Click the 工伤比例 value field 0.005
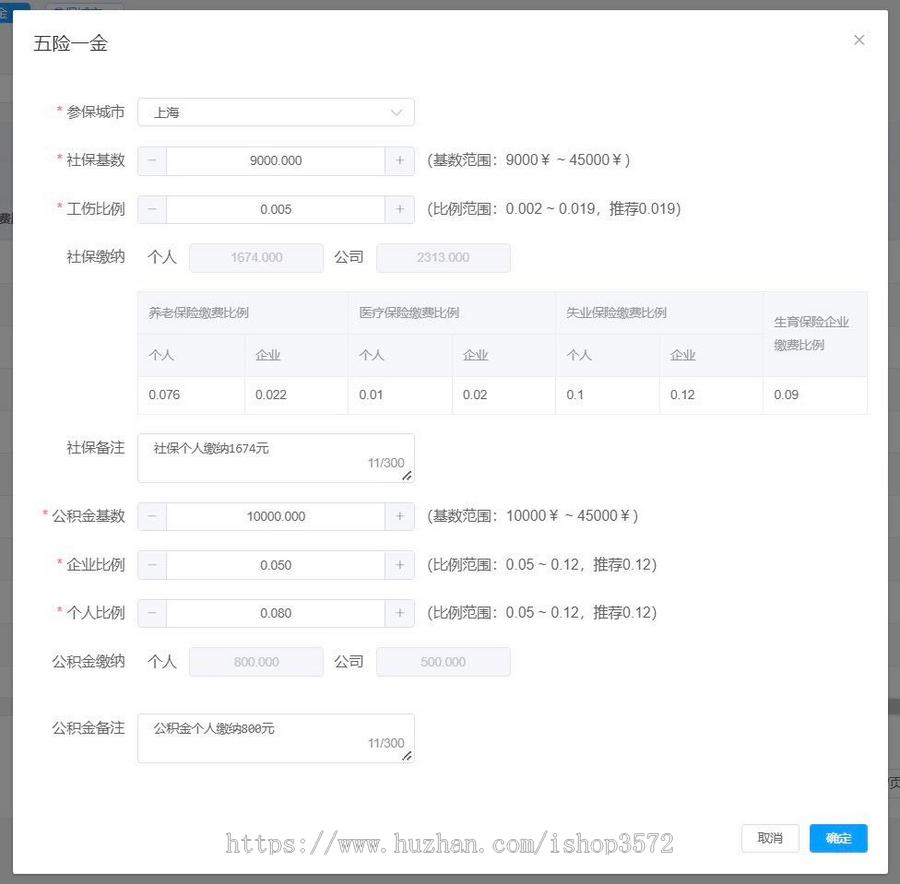900x884 pixels. [x=276, y=209]
